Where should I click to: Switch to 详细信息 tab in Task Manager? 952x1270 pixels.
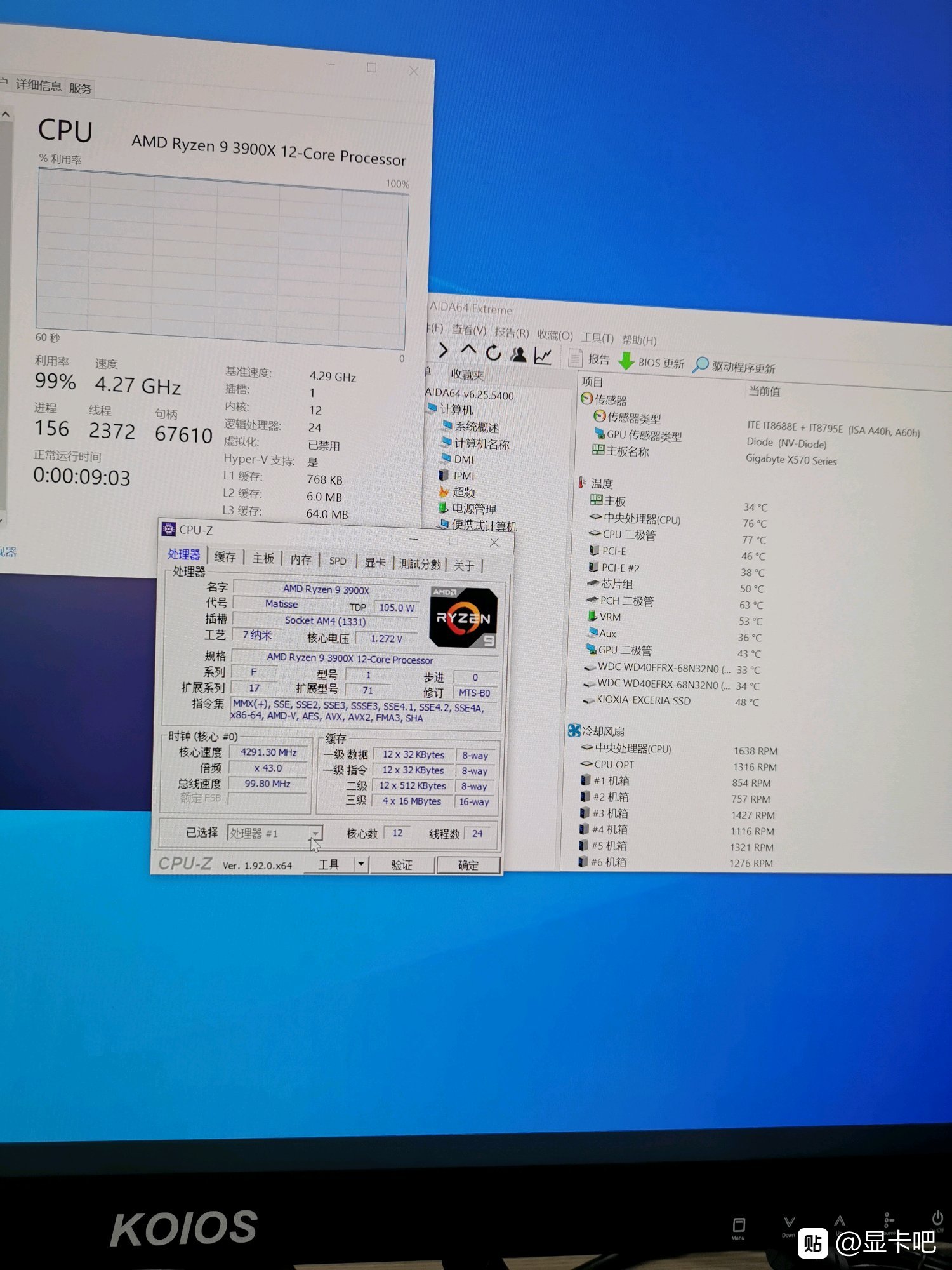click(x=39, y=85)
